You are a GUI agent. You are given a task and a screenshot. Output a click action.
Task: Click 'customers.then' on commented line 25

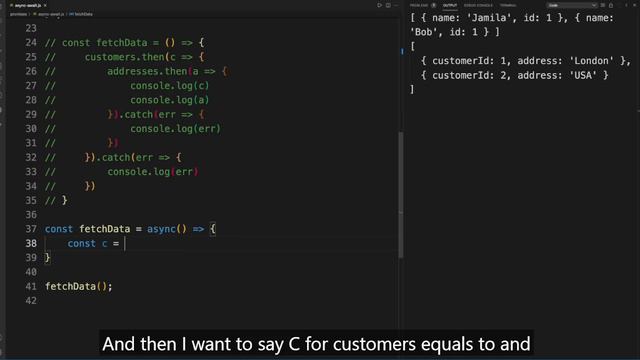point(124,57)
